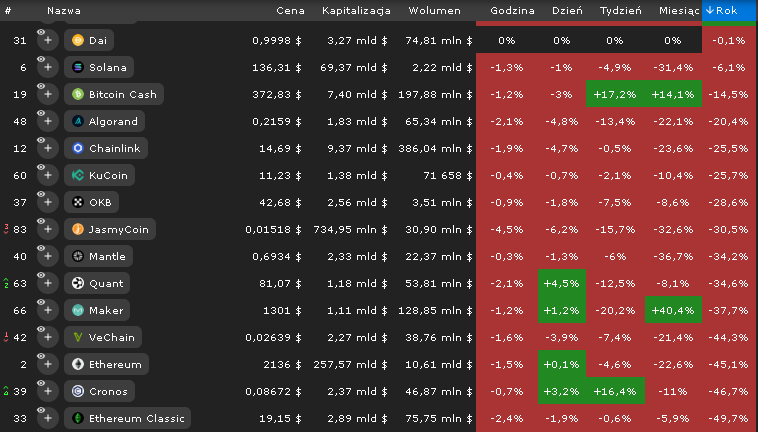Toggle the watchlist eye/plus button for Algorand

pos(47,121)
